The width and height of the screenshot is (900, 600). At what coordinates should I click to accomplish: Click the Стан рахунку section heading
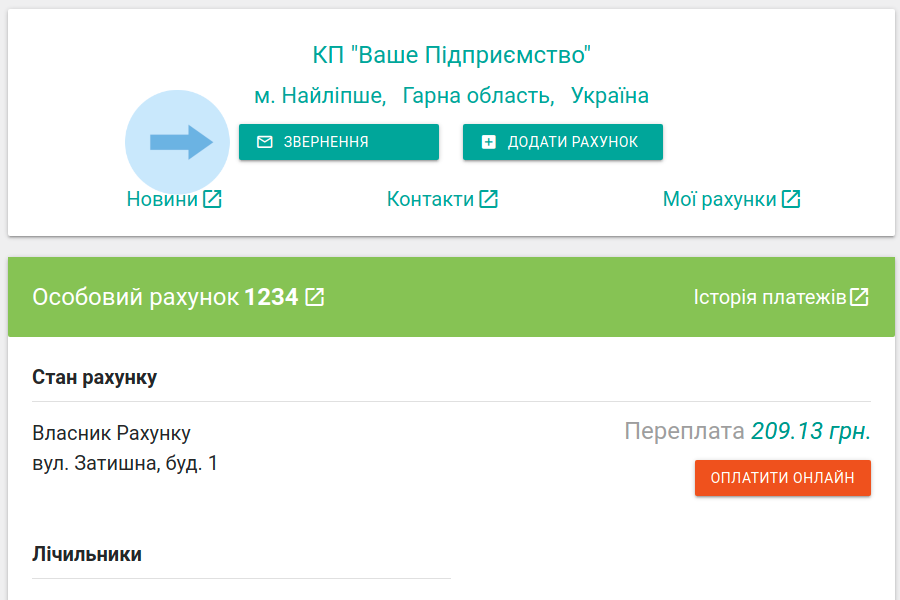[95, 377]
